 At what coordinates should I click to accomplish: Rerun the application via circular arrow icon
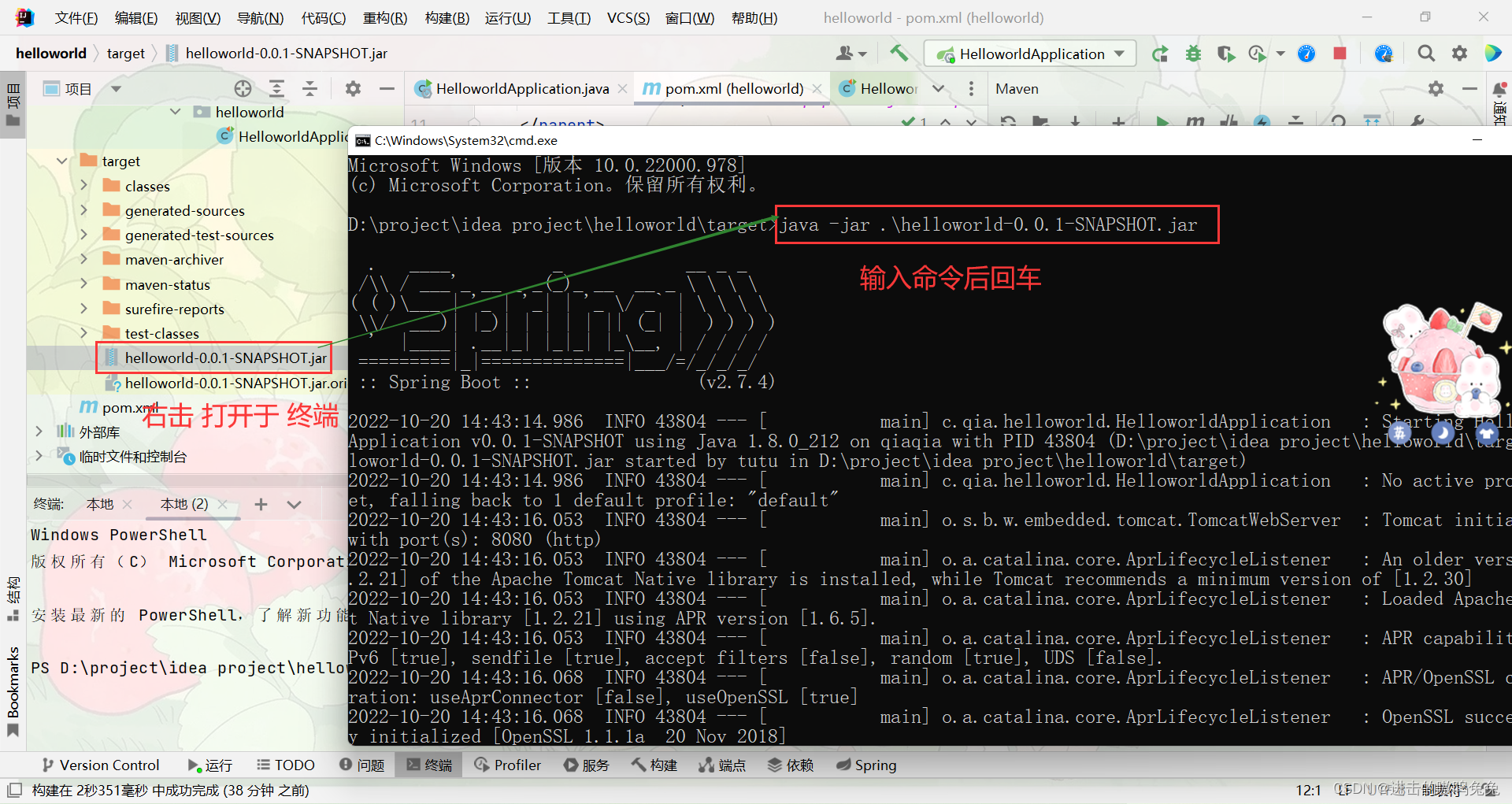(x=1160, y=54)
